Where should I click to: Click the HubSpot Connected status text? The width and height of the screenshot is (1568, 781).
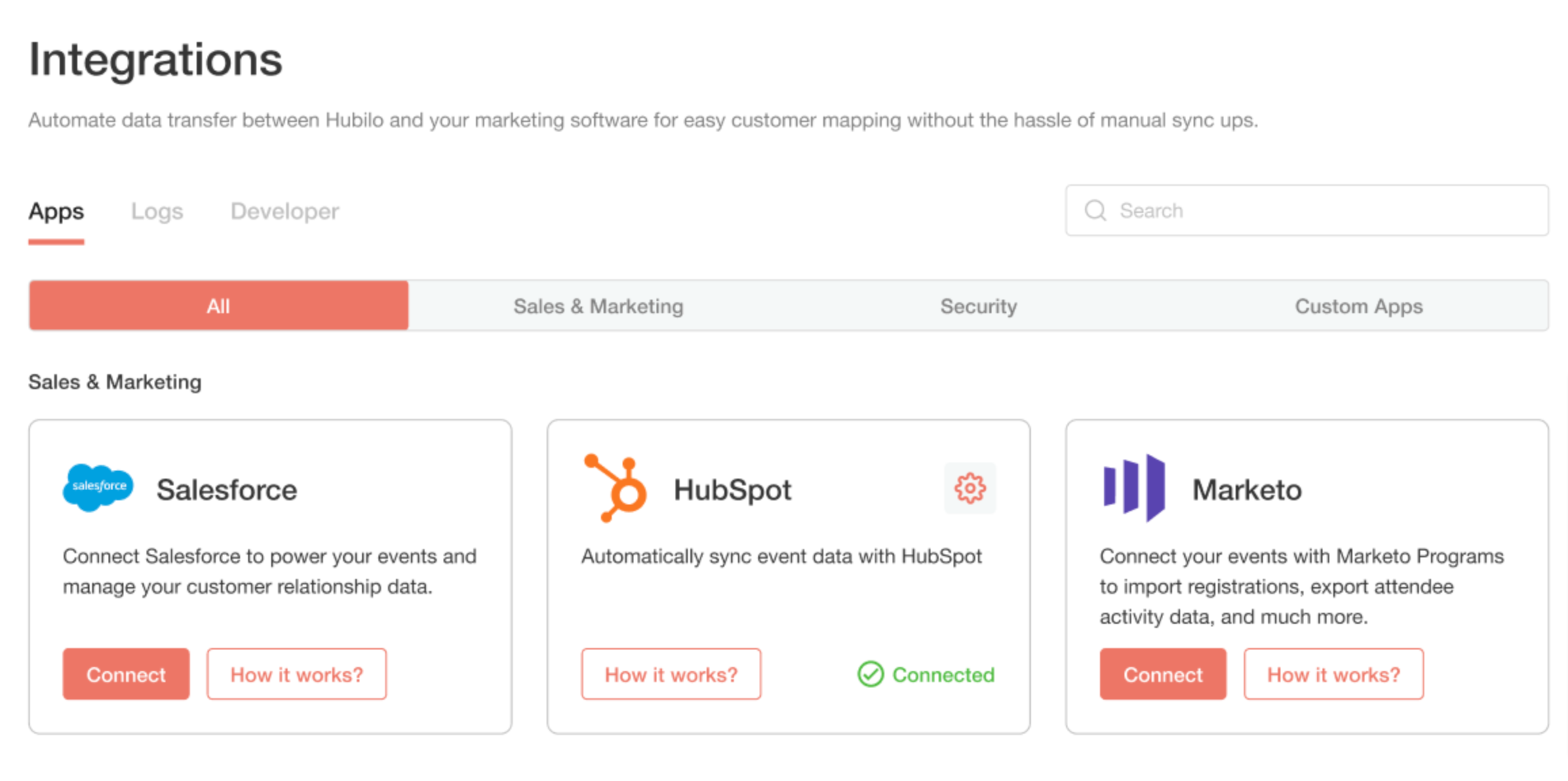pos(943,675)
